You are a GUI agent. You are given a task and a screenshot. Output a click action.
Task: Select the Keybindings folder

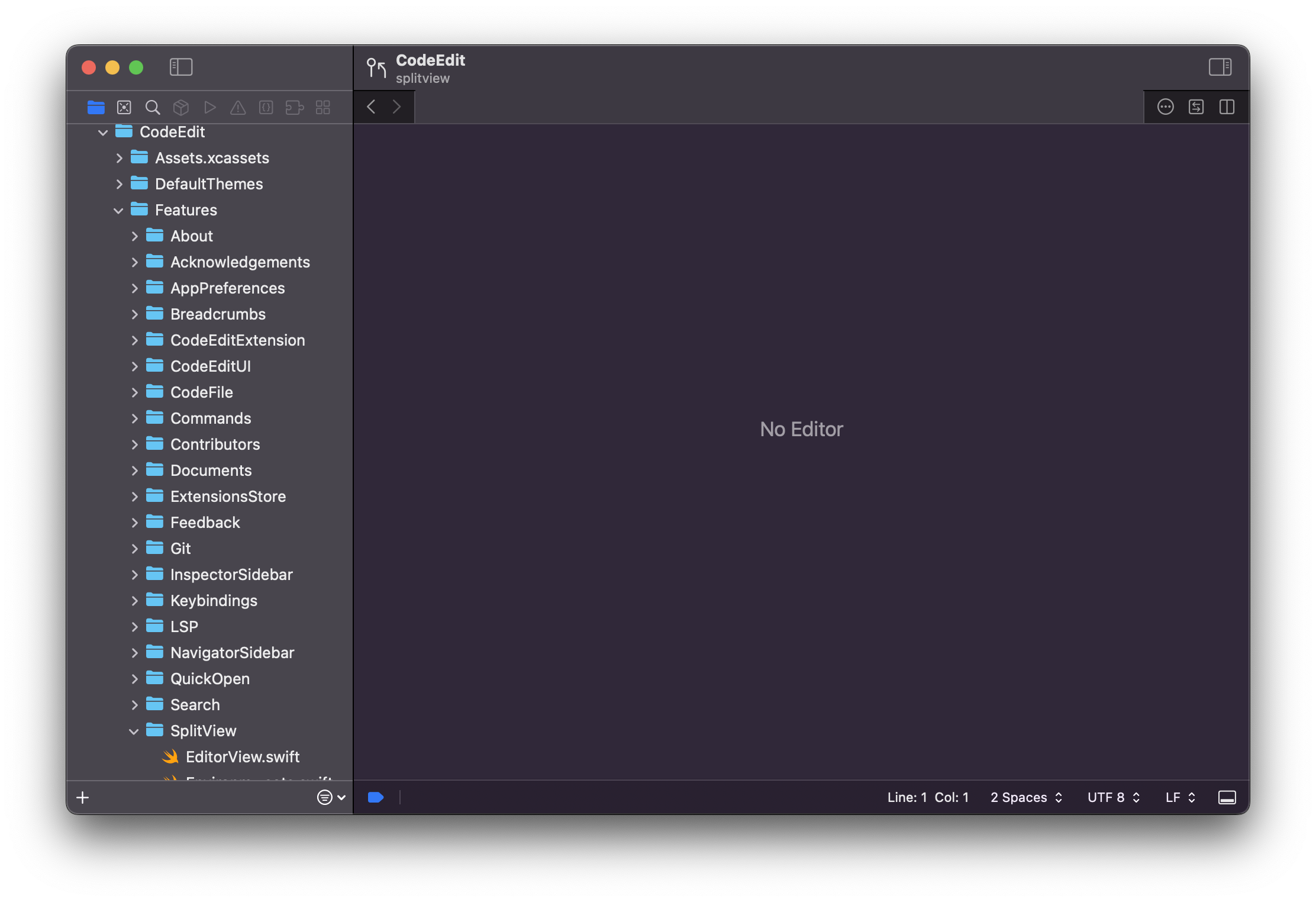[x=210, y=601]
